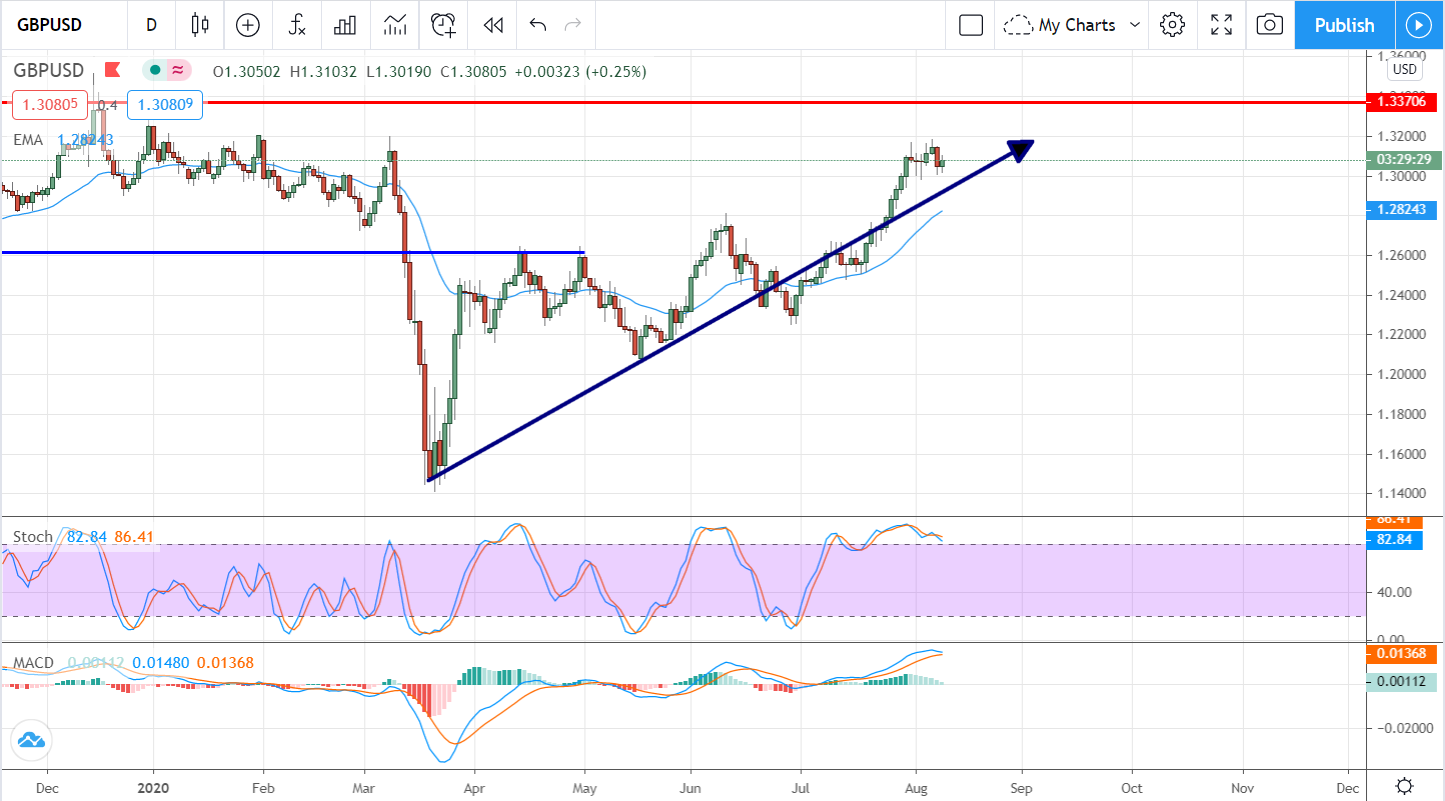Click the play button next to Publish
1445x801 pixels.
point(1419,25)
